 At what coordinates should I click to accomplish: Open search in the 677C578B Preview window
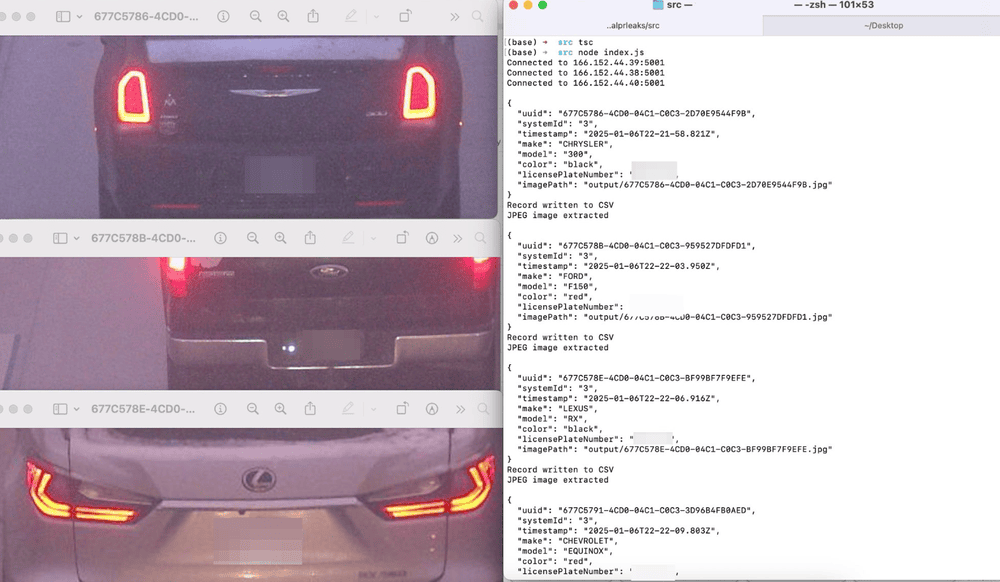(x=480, y=238)
